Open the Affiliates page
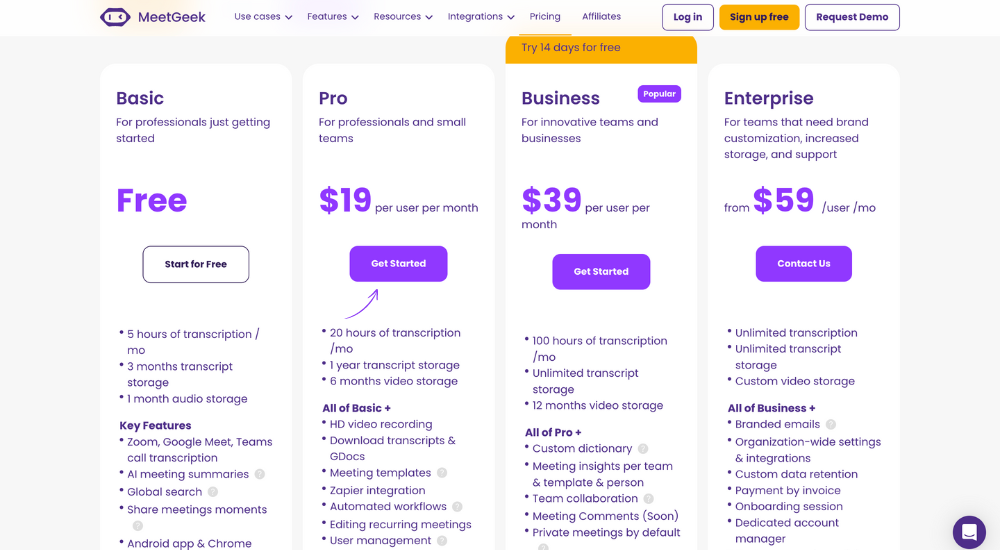 pos(601,17)
